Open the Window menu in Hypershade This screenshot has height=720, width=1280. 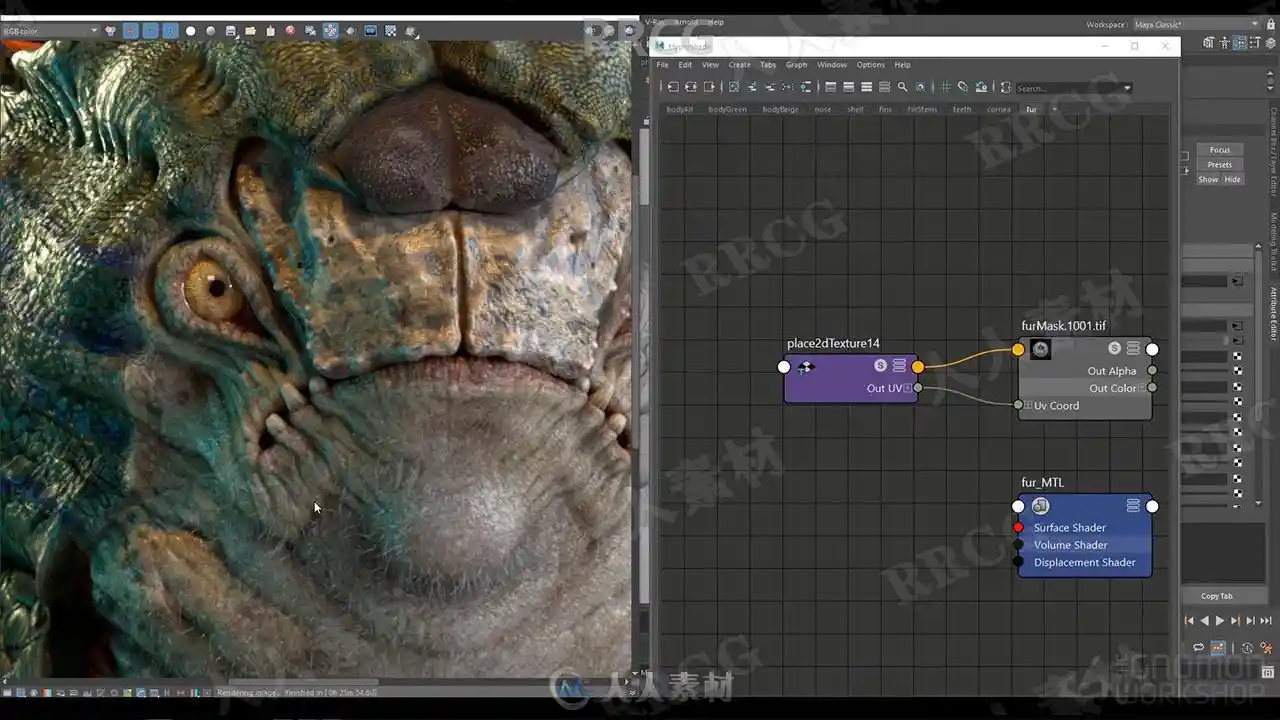(x=832, y=65)
